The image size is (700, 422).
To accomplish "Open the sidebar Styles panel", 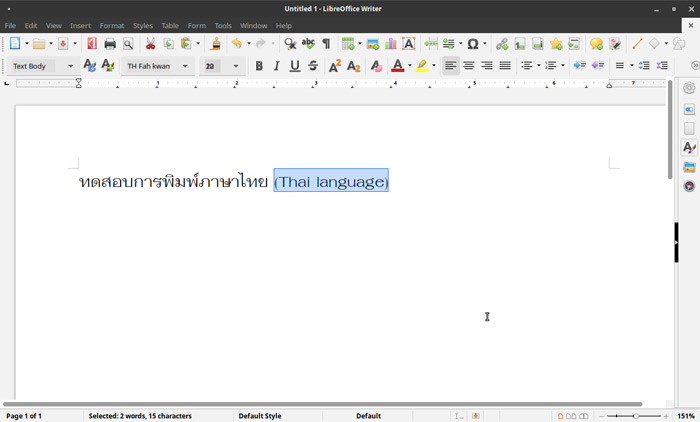I will click(689, 148).
